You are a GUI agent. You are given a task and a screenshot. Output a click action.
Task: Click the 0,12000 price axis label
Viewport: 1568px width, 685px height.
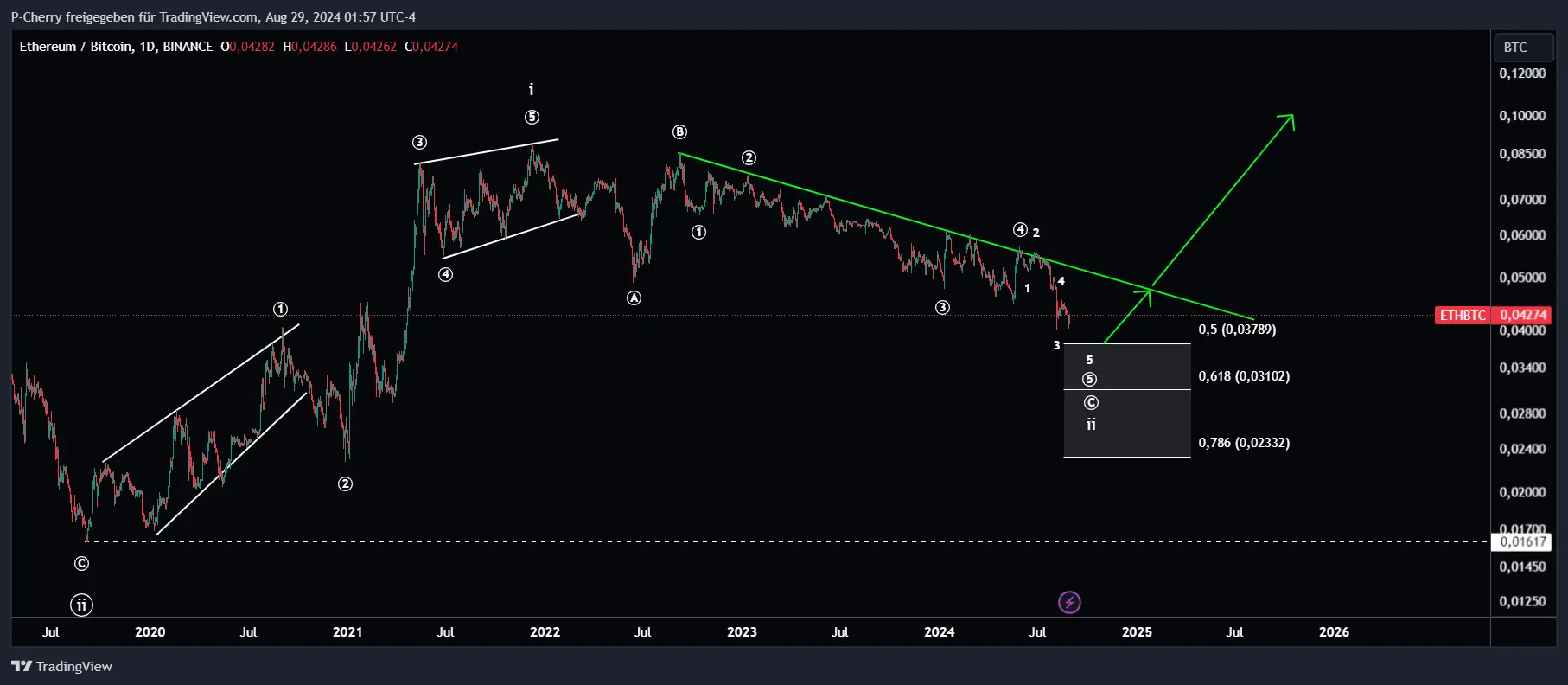tap(1522, 74)
